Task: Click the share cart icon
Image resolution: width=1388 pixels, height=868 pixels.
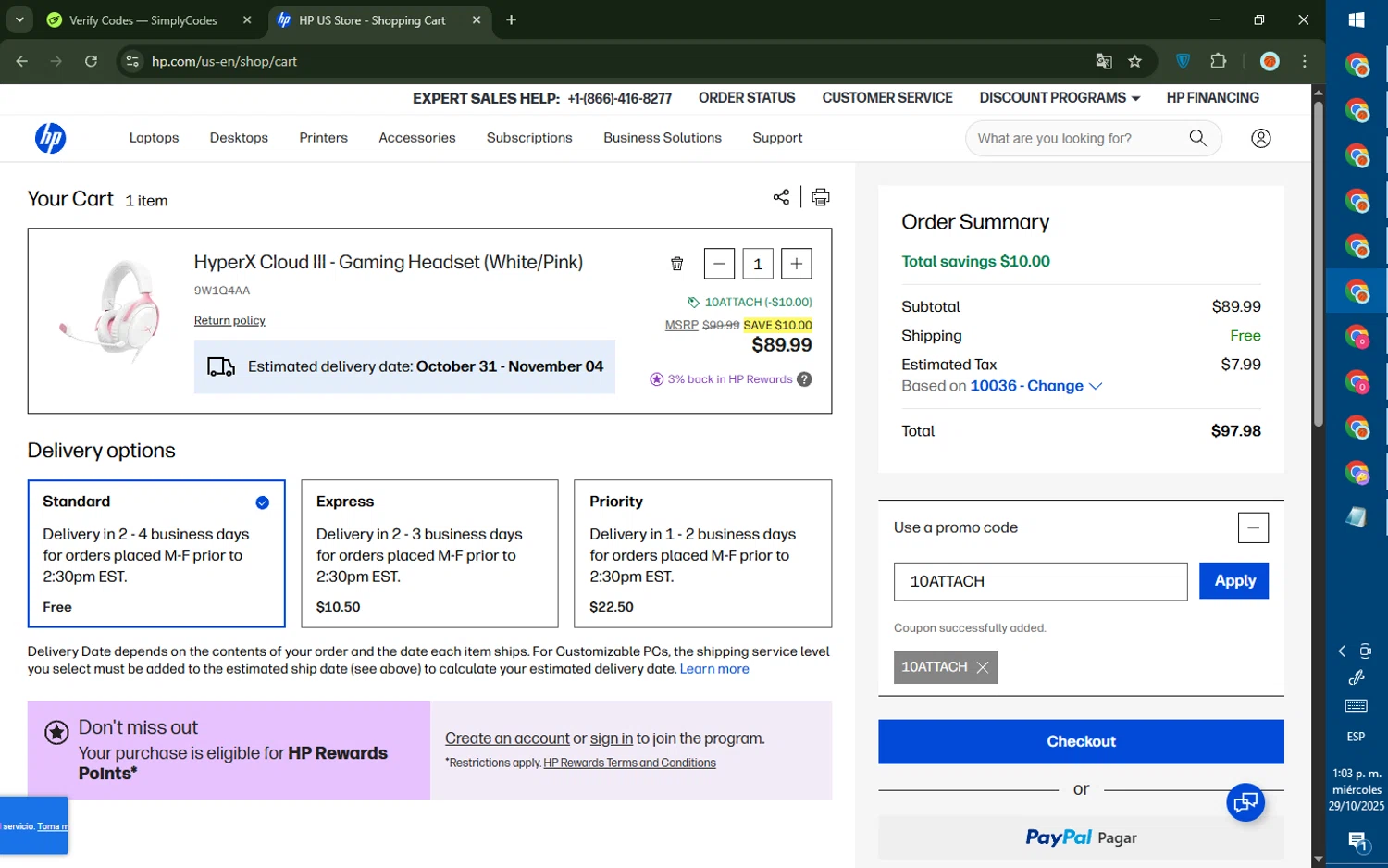Action: point(781,197)
